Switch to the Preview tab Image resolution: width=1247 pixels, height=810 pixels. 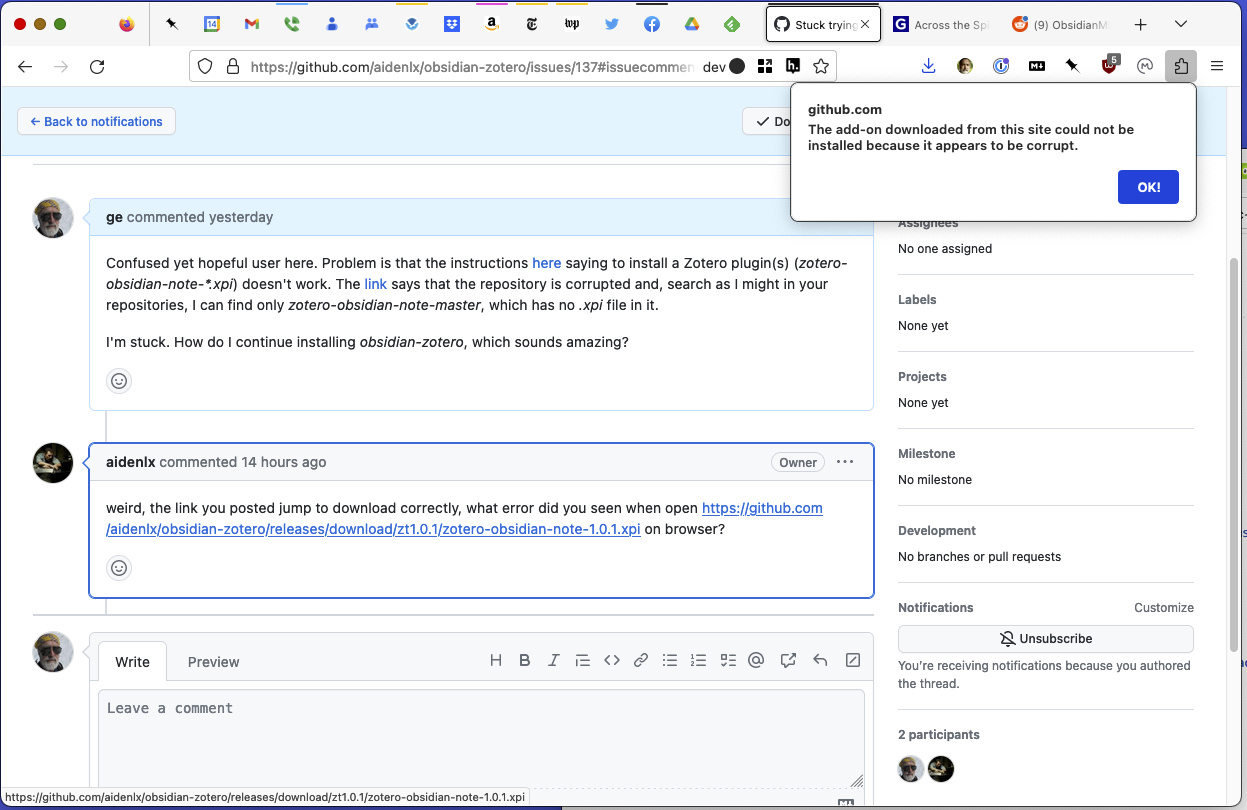(x=213, y=662)
